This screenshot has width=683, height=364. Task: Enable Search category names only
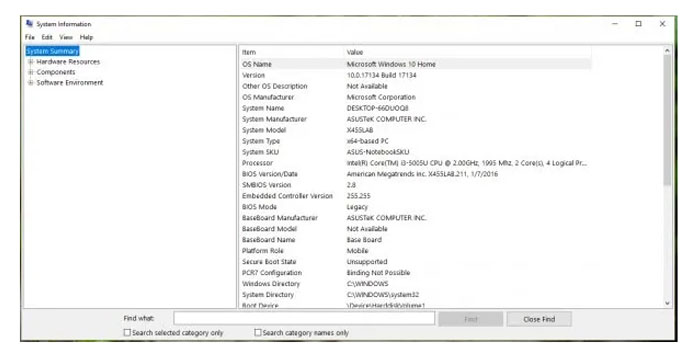tap(258, 333)
